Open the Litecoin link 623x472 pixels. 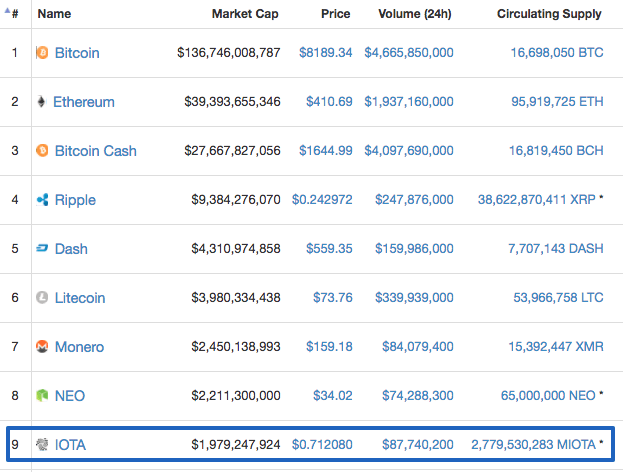tap(80, 298)
